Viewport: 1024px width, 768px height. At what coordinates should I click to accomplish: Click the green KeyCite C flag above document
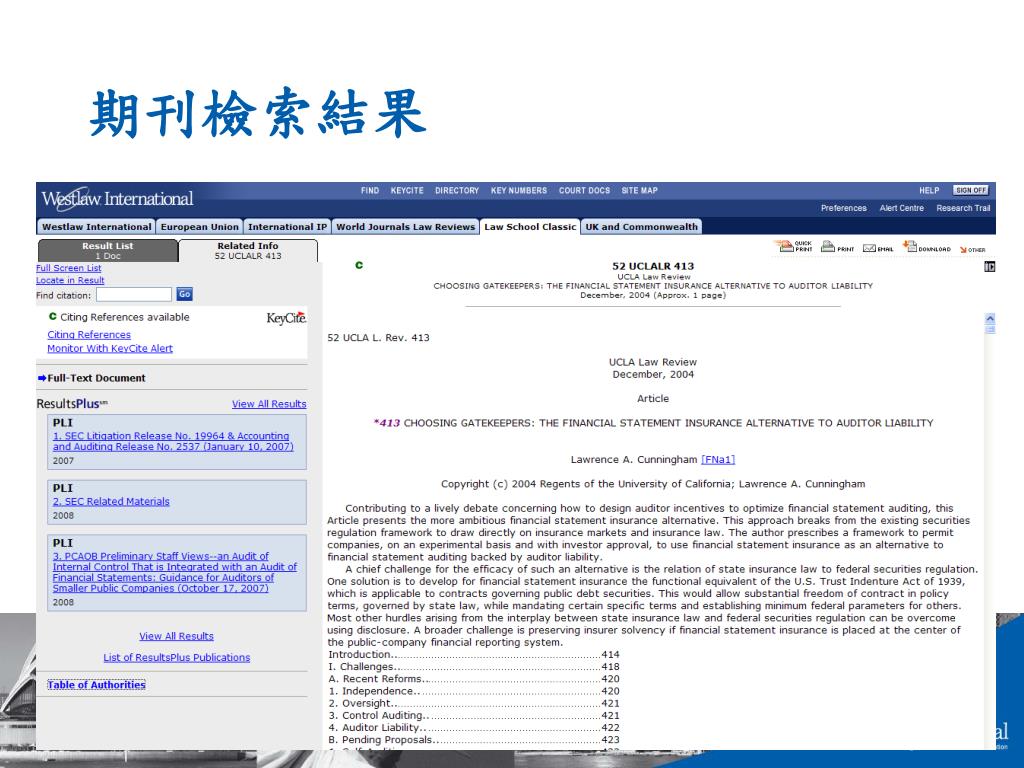point(359,265)
